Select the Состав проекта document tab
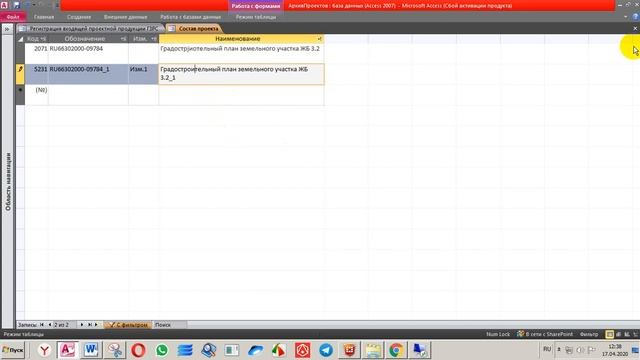This screenshot has width=640, height=360. coord(194,29)
